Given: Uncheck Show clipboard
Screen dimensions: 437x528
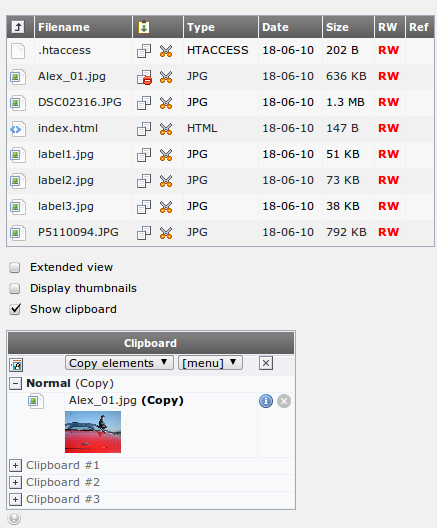Looking at the screenshot, I should point(15,309).
